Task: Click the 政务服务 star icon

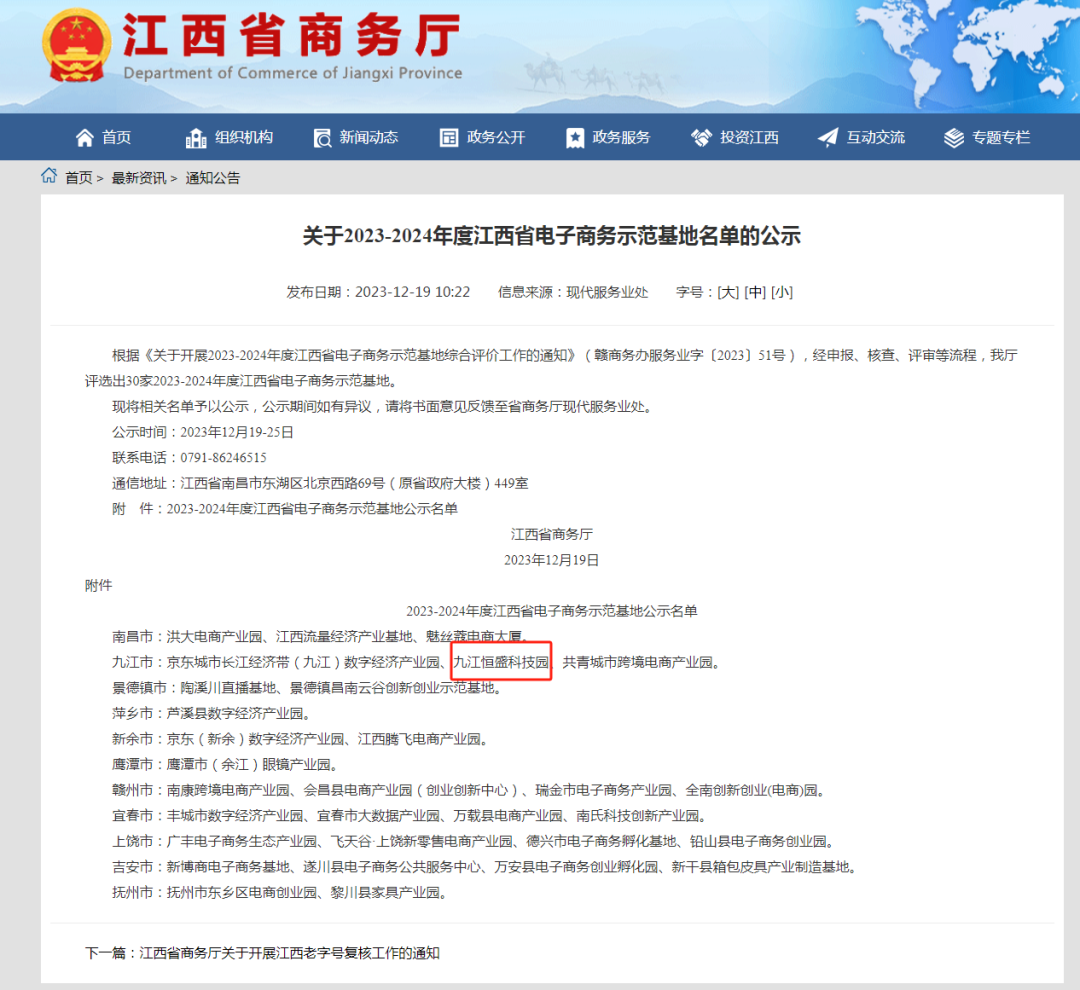Action: (575, 138)
